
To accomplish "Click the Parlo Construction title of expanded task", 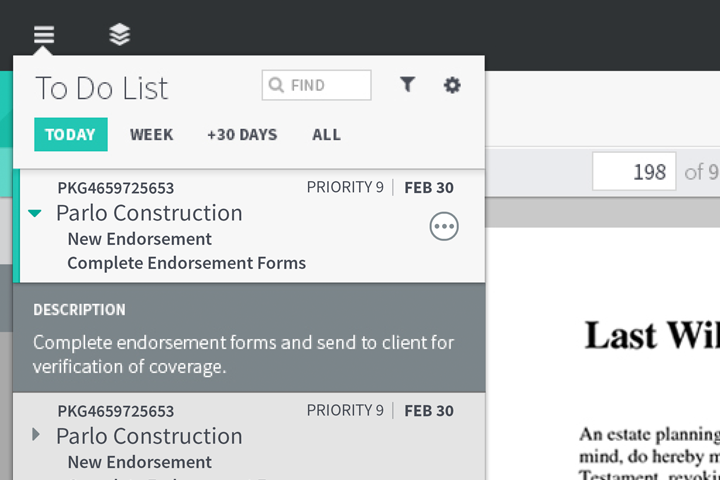I will tap(149, 213).
